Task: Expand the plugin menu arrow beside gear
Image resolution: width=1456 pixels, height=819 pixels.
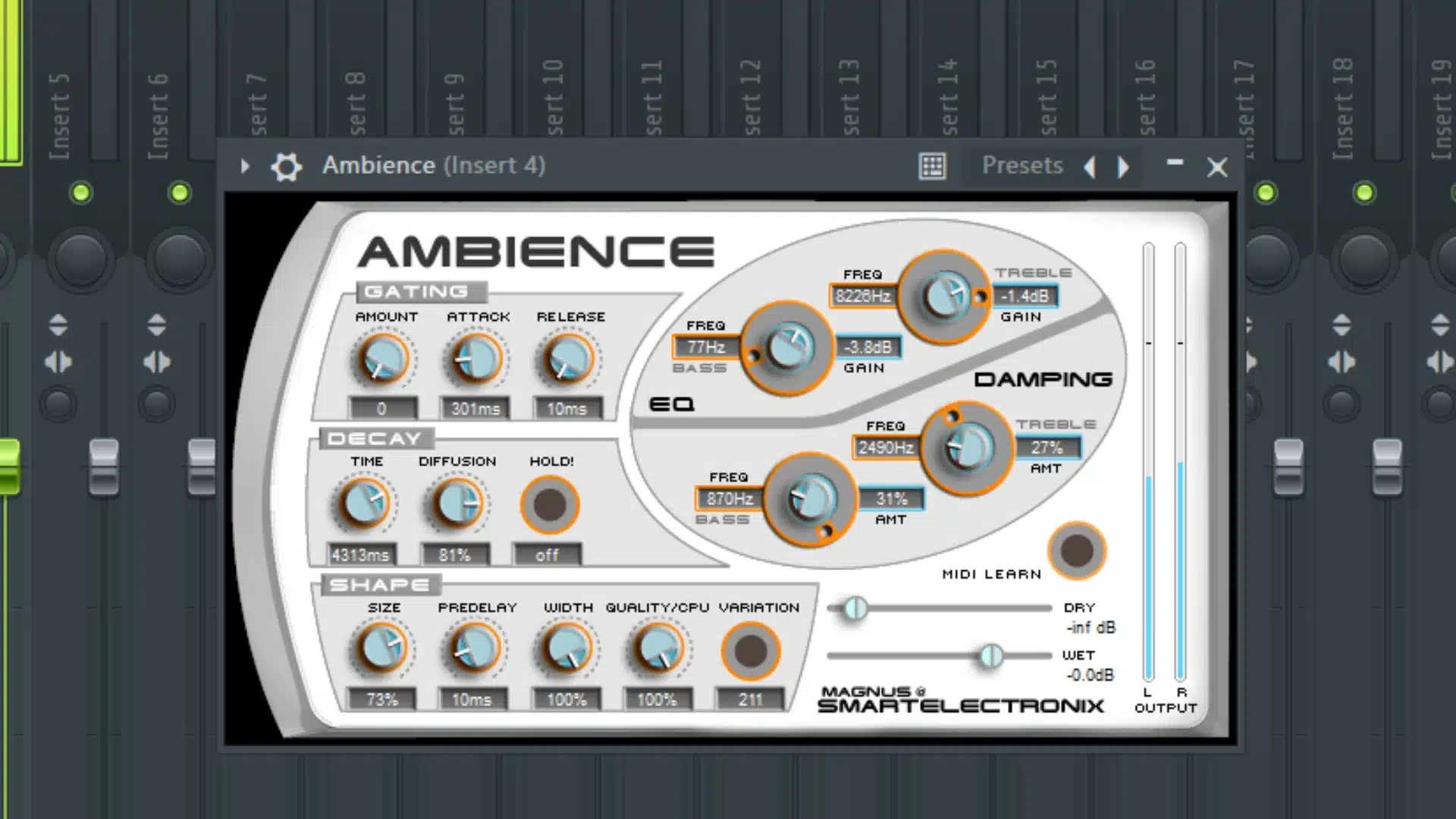Action: click(x=245, y=165)
